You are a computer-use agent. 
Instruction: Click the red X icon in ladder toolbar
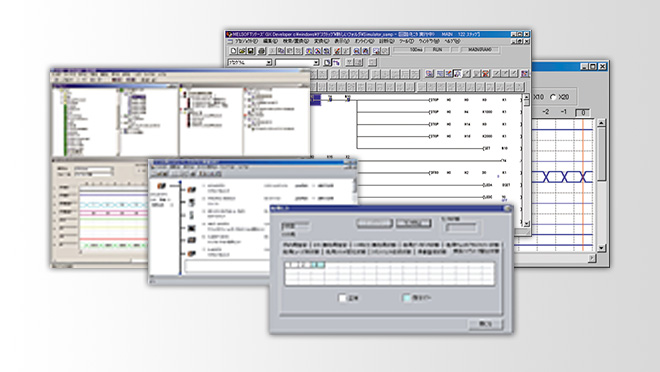486,74
